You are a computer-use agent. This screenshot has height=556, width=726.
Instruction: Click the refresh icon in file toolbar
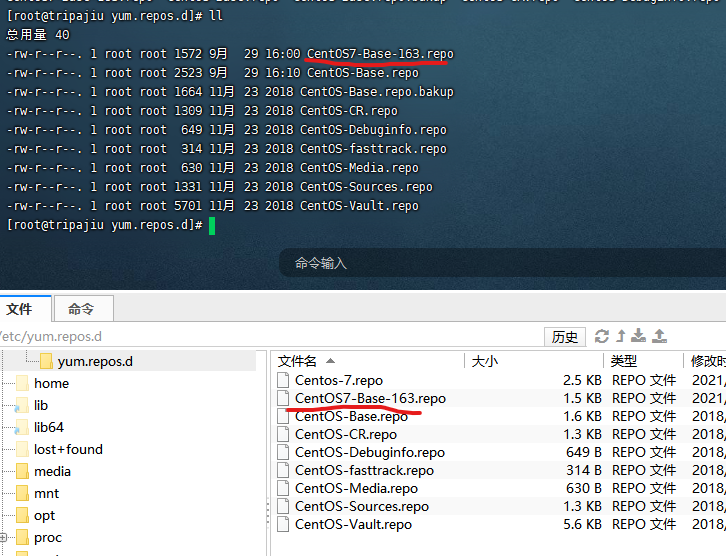601,336
